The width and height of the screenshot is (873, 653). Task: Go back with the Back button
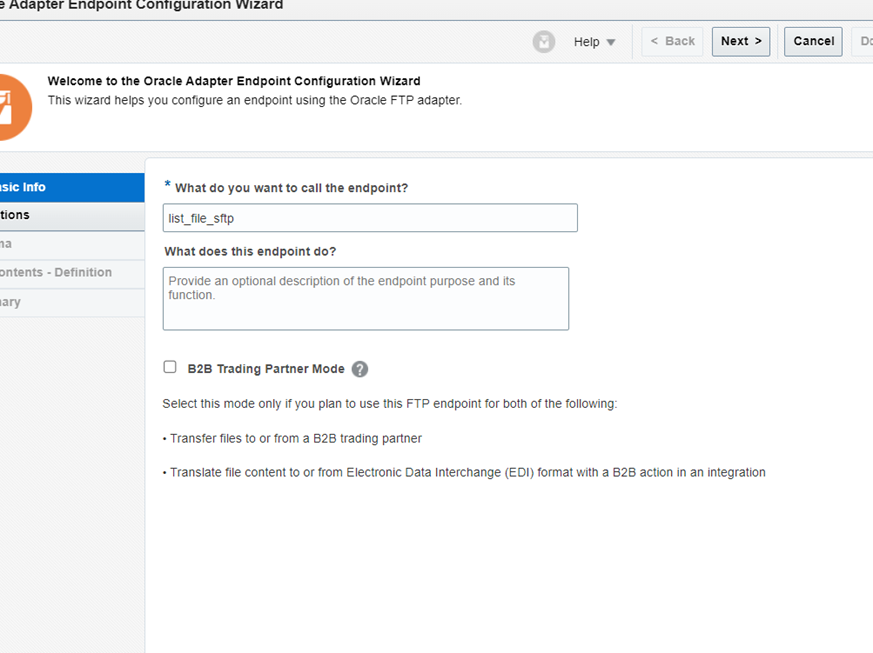[x=672, y=42]
